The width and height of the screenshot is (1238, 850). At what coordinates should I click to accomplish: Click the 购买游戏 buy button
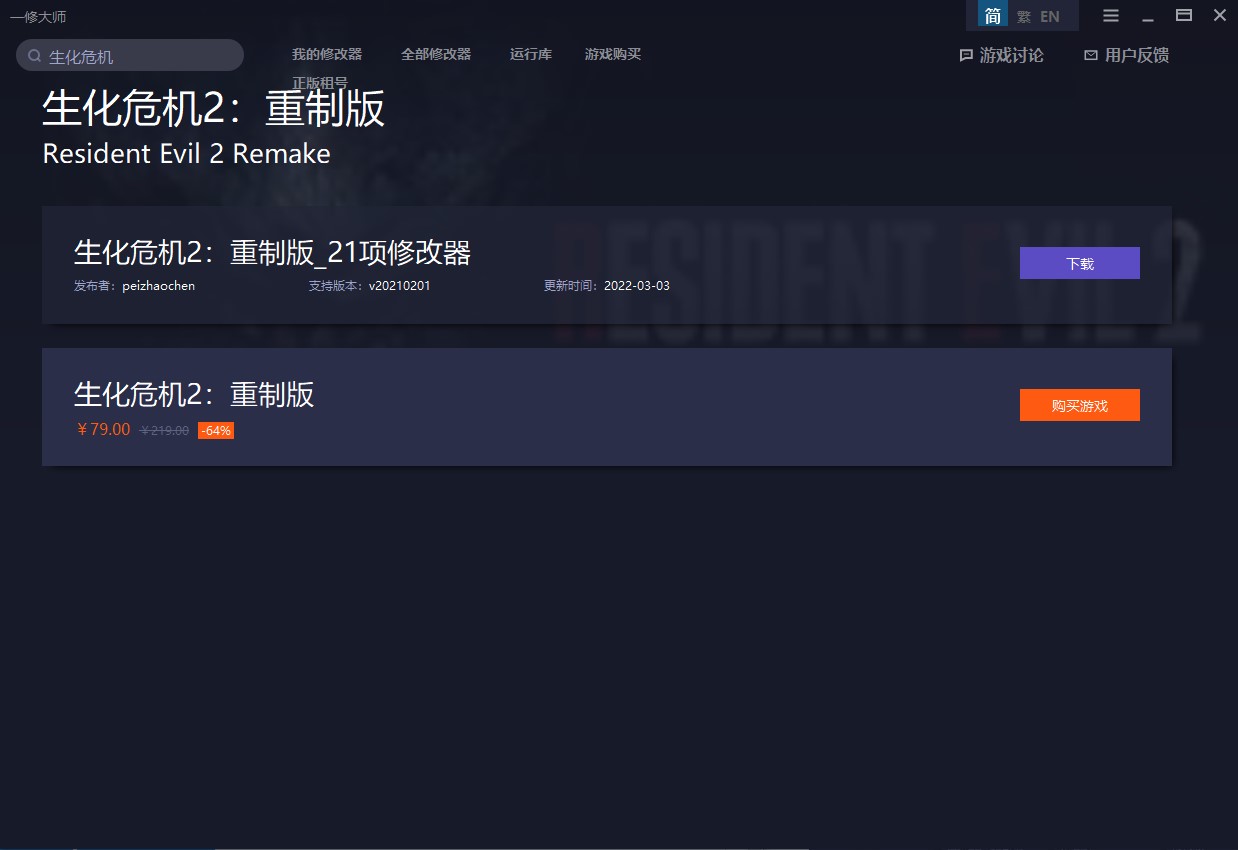[x=1080, y=405]
